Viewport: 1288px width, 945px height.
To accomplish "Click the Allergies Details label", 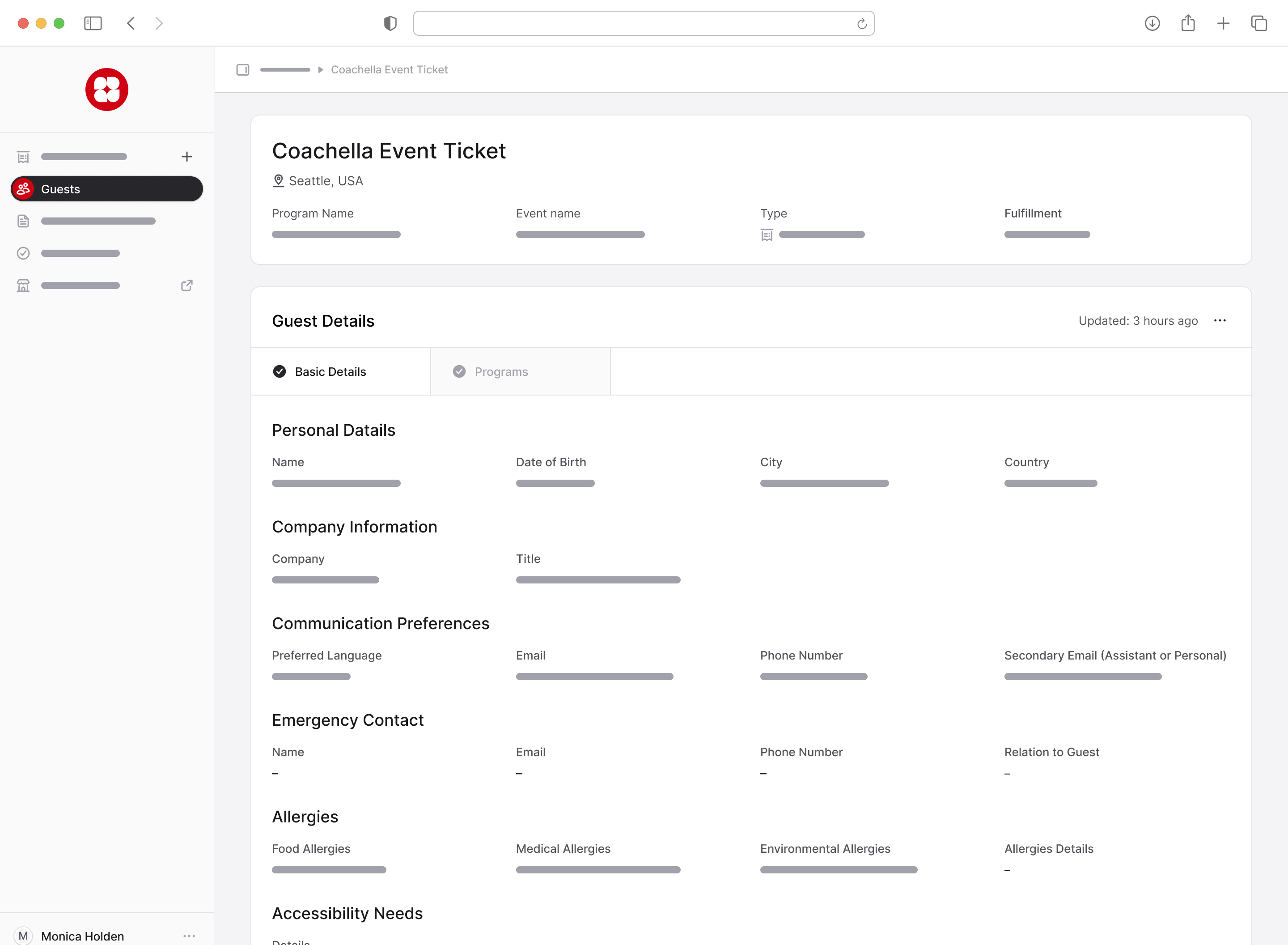I will click(1048, 849).
